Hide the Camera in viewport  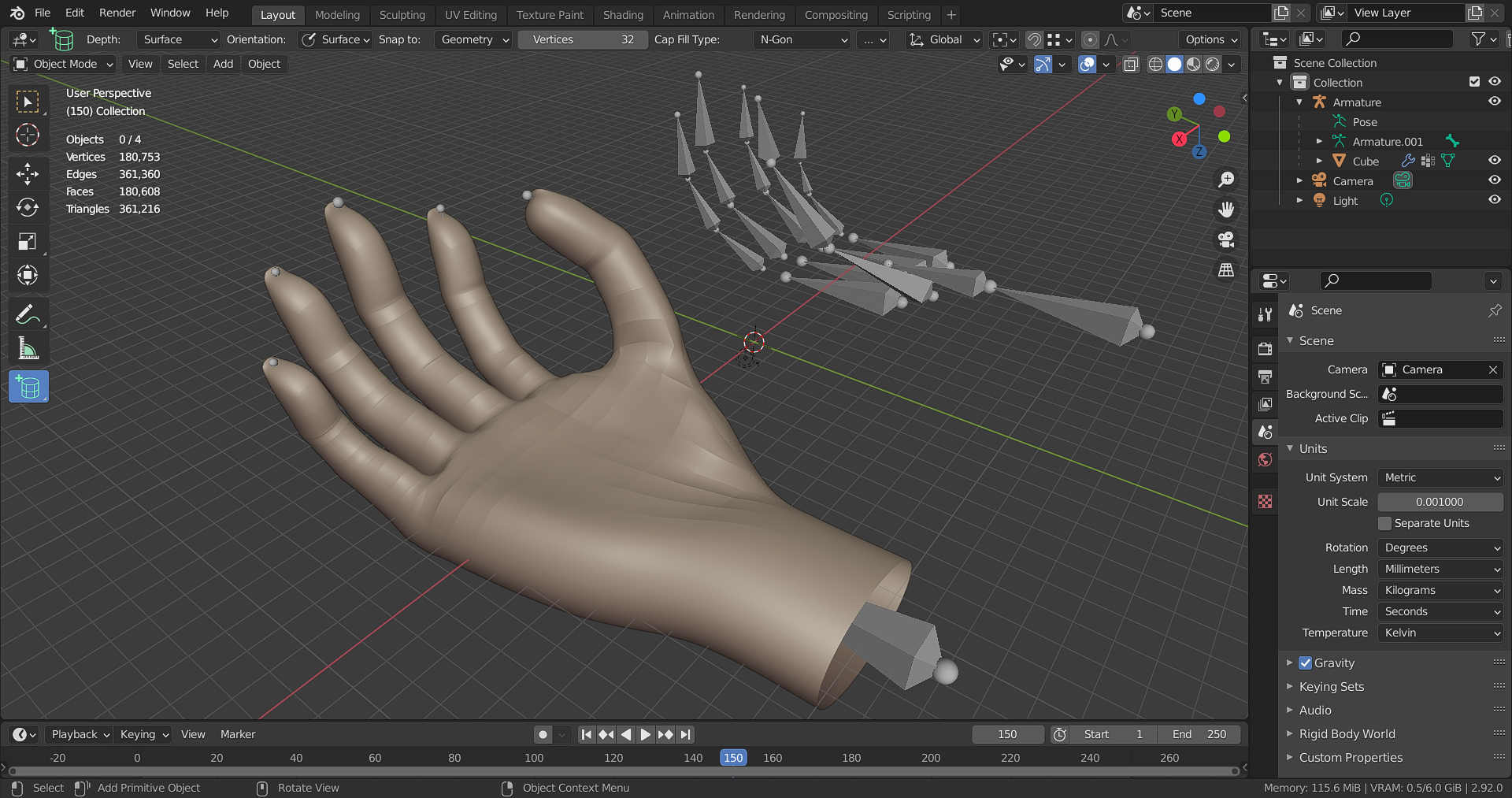[1495, 180]
